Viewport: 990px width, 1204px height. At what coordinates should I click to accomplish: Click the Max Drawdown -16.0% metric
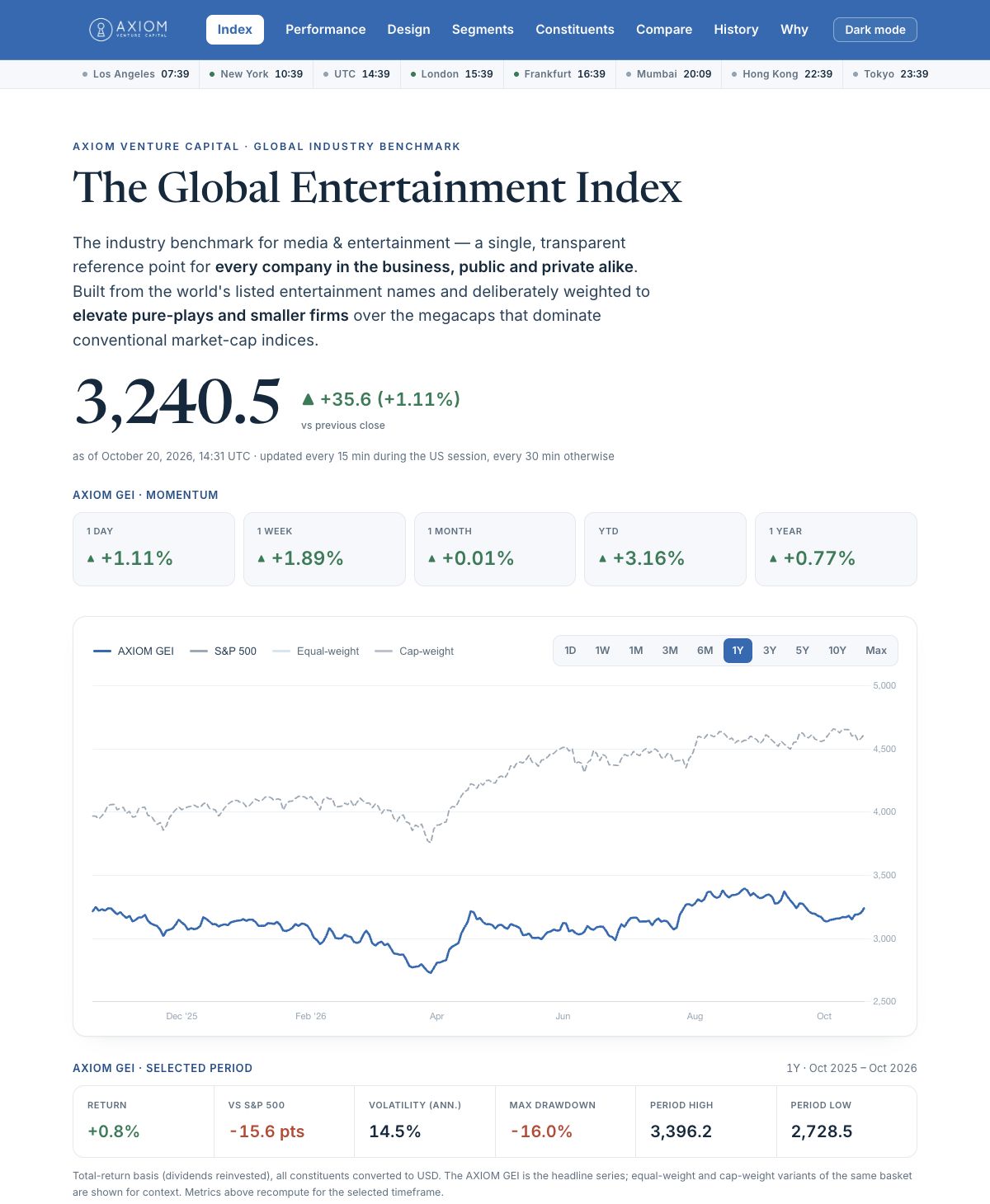[565, 1122]
